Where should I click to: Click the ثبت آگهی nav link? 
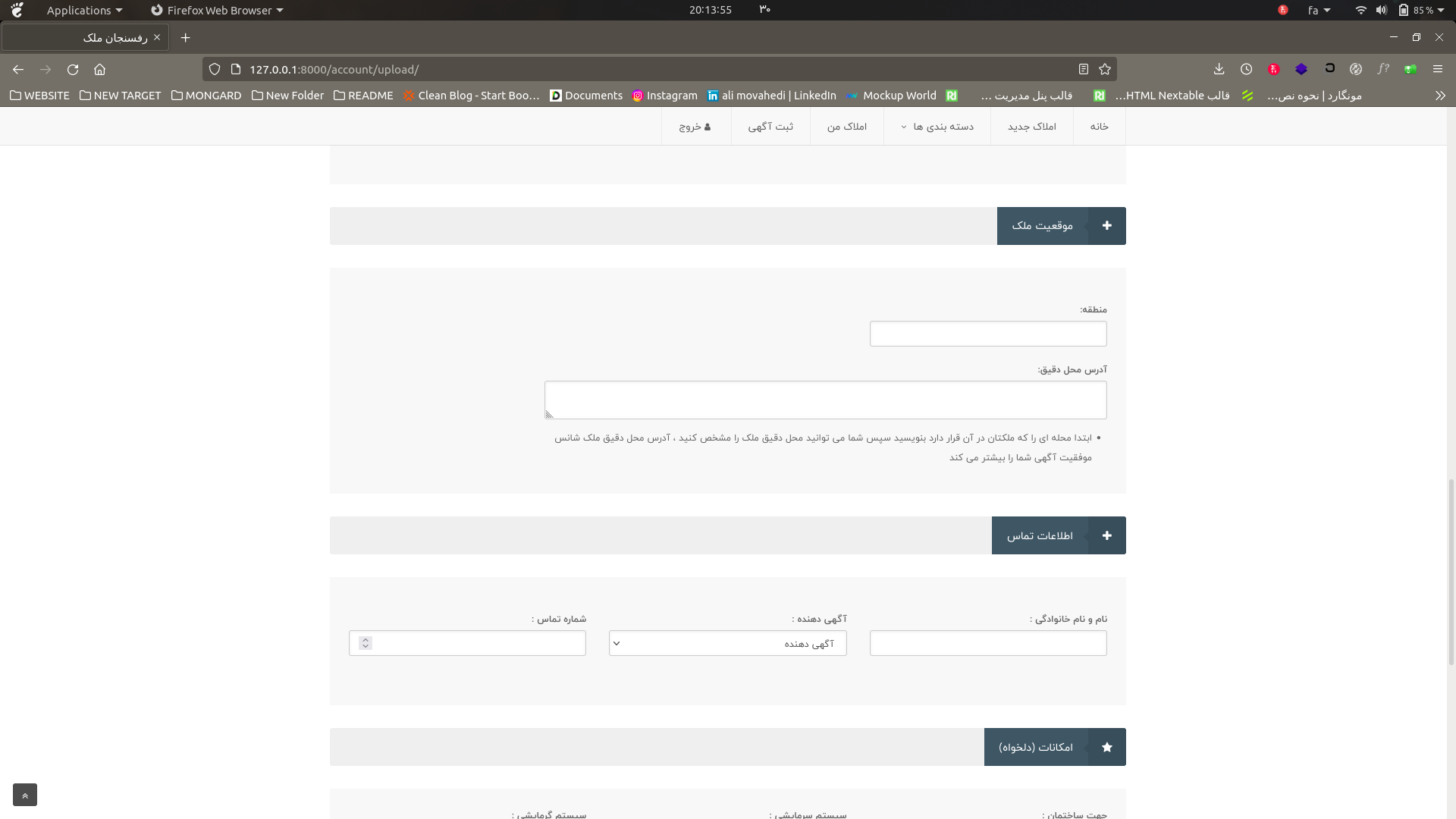[770, 127]
